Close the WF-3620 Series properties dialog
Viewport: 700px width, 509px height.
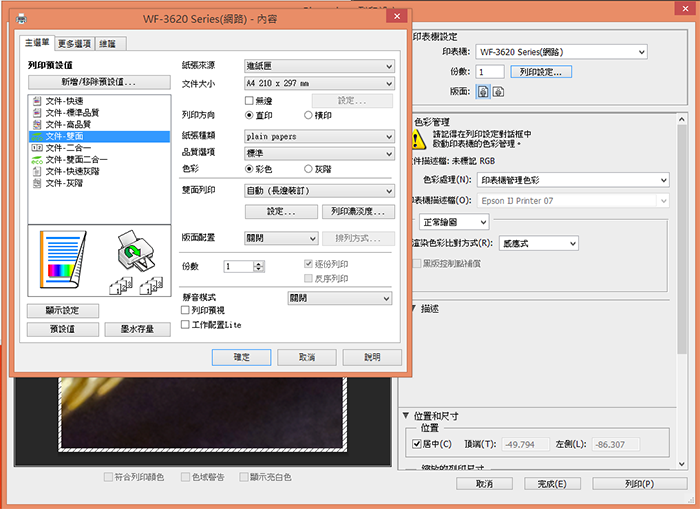point(396,17)
